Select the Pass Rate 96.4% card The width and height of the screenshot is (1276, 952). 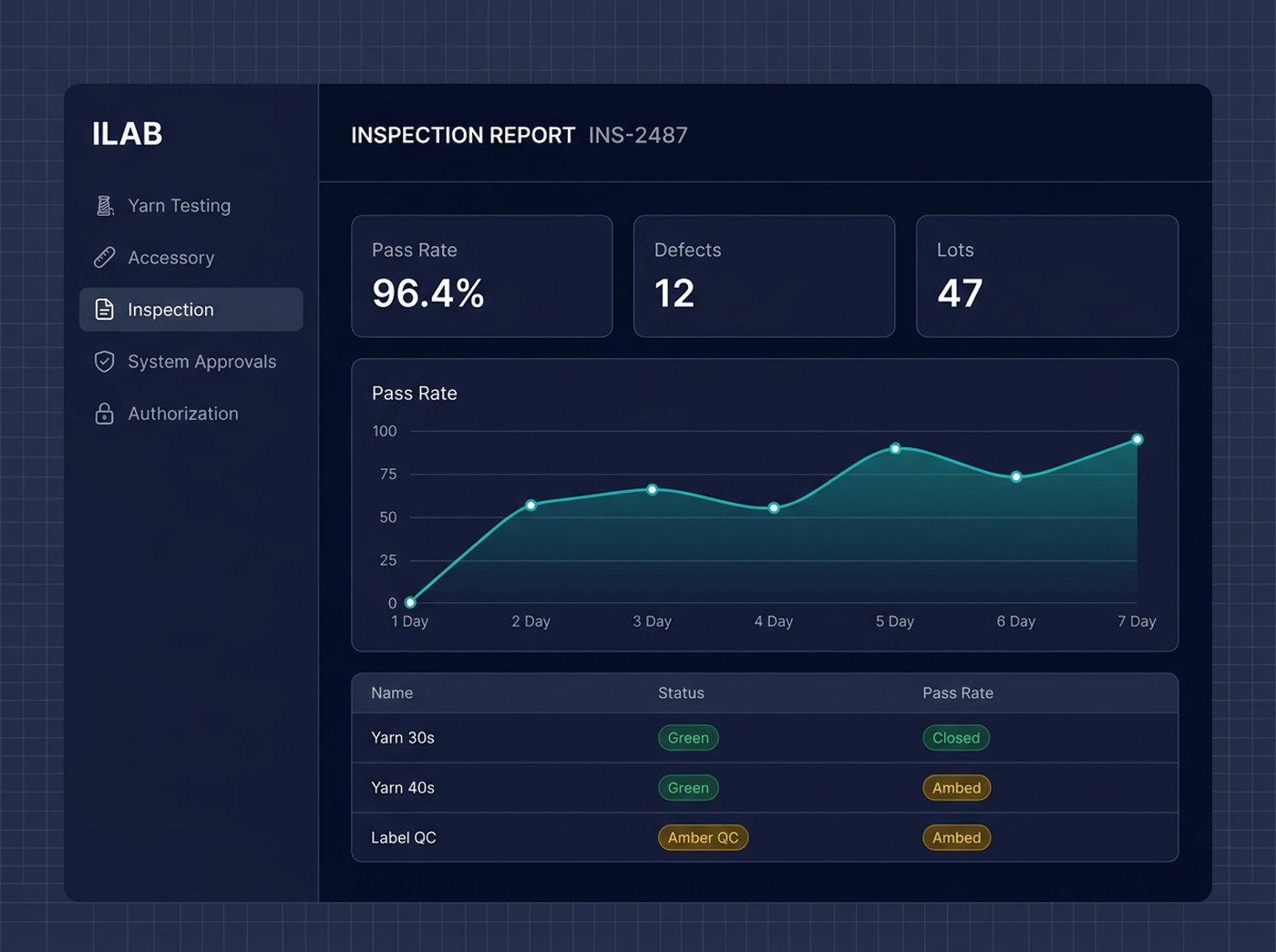point(482,276)
